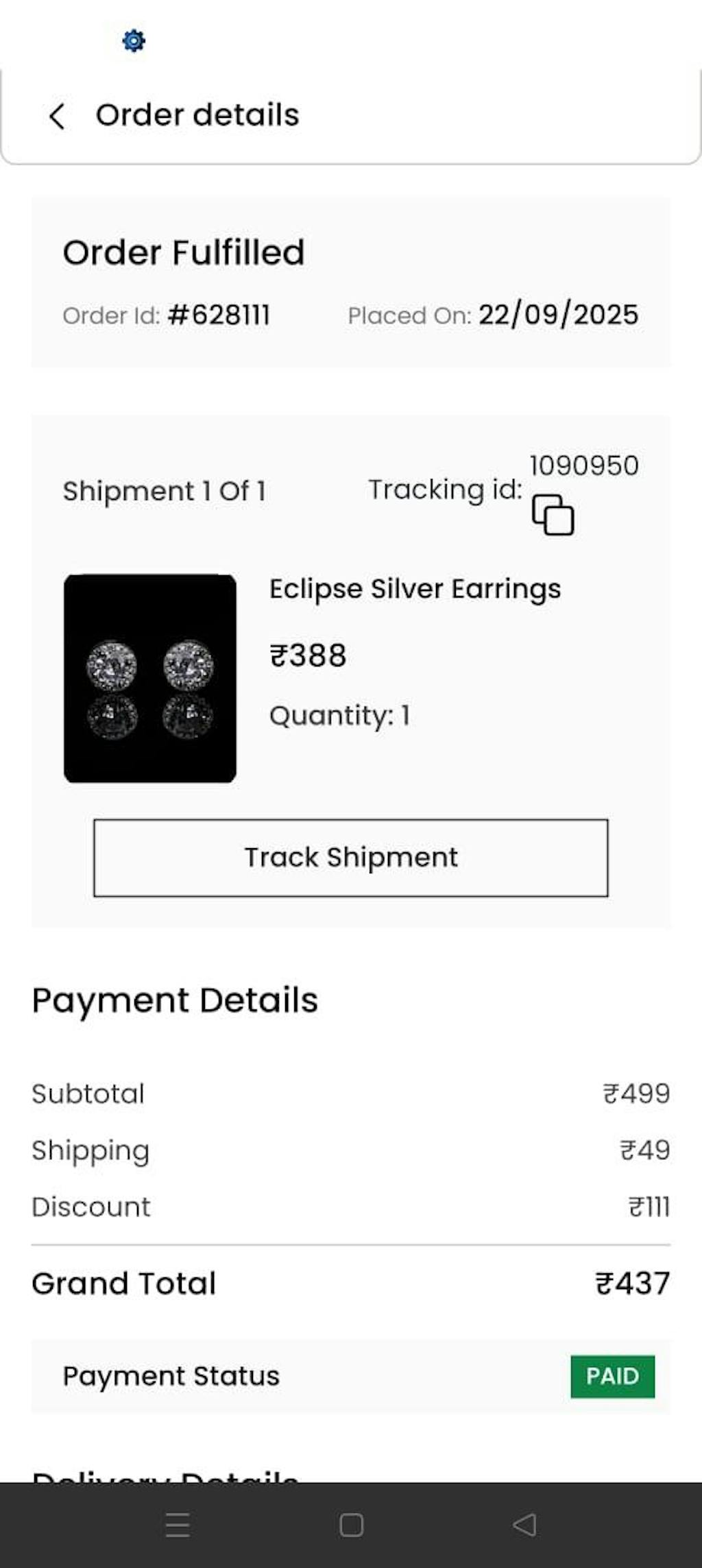Tap the Order Fulfilled status heading

pos(184,252)
